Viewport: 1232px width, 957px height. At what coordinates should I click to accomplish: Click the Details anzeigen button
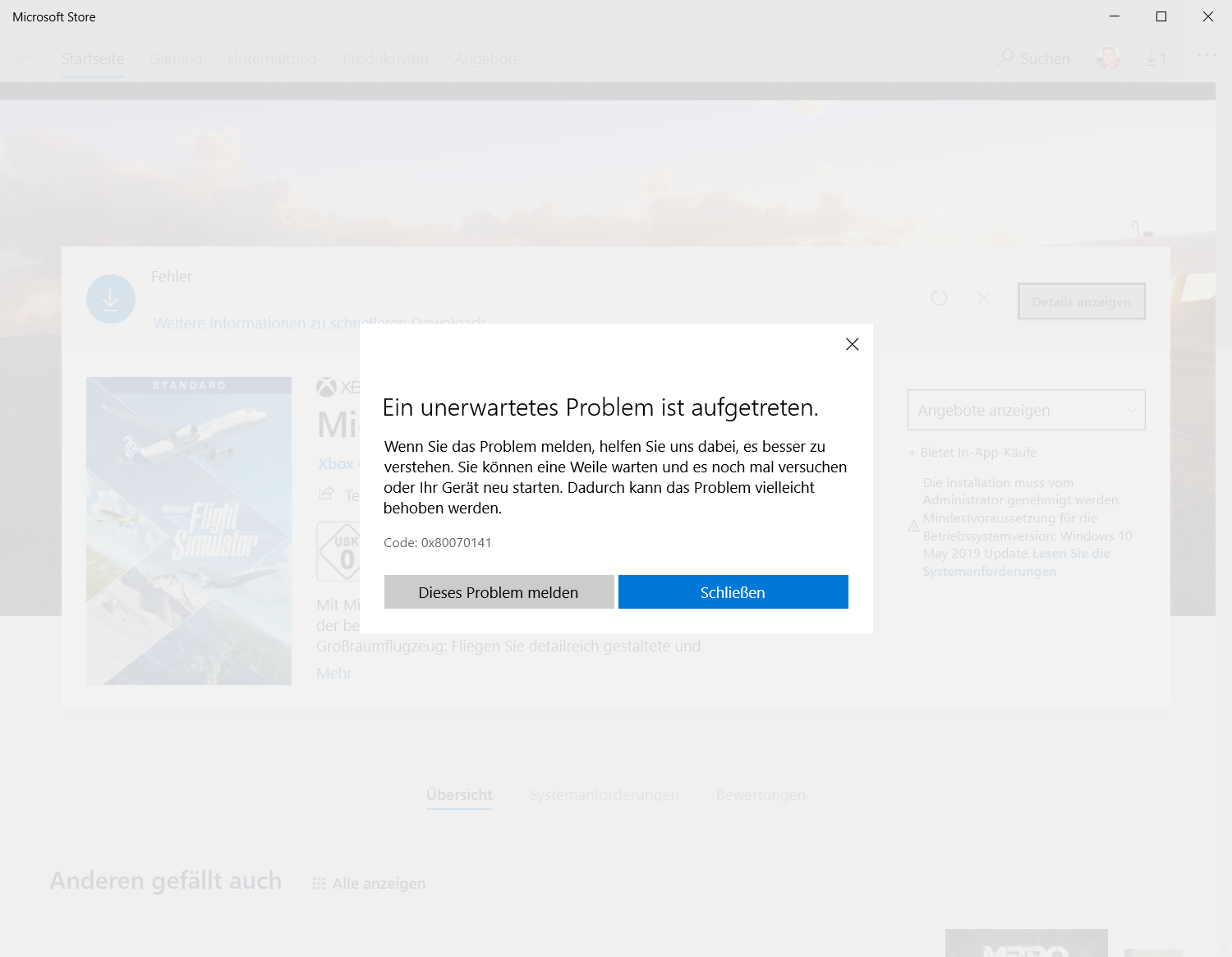1082,301
